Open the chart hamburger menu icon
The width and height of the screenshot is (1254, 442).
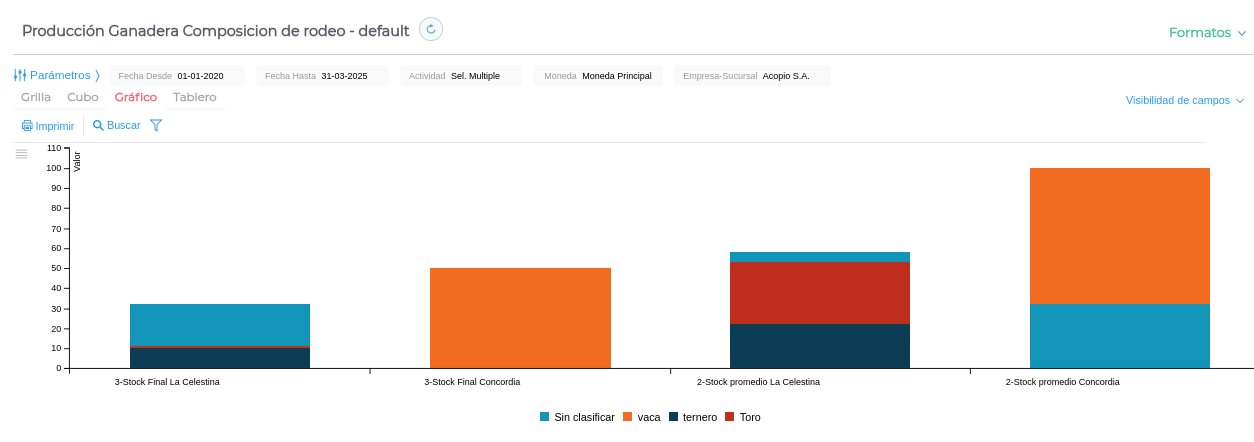[21, 153]
